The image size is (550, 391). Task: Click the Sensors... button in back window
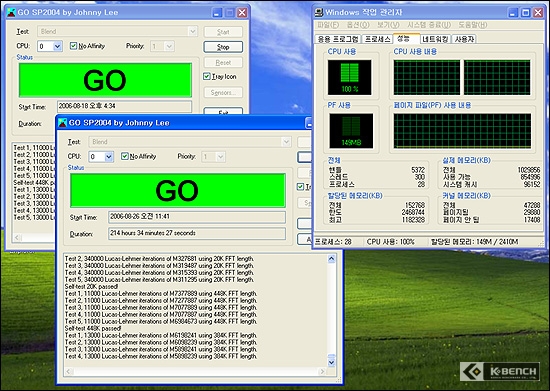(x=223, y=93)
